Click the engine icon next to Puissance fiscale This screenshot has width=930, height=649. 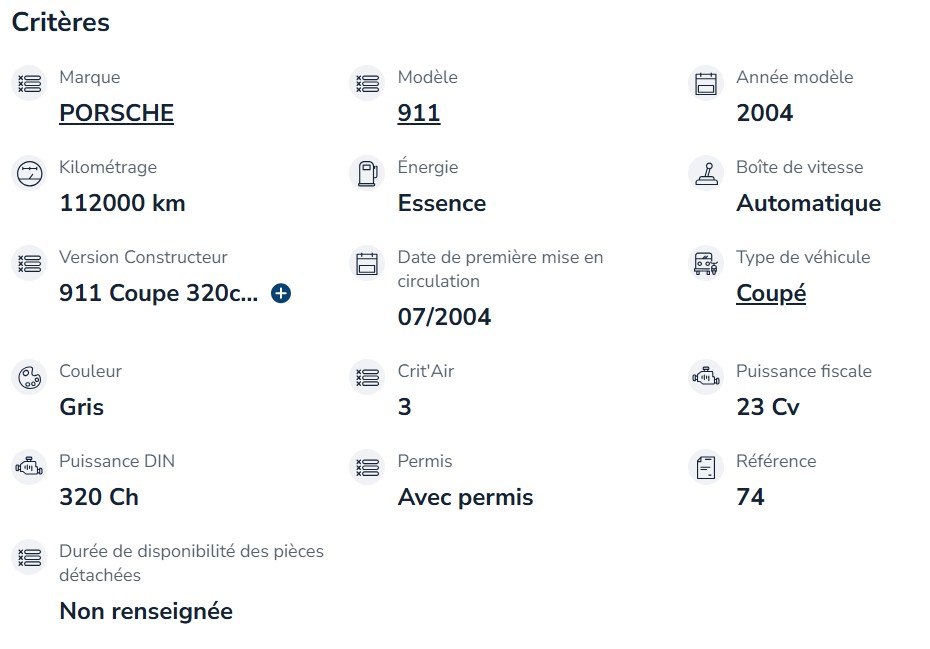[x=706, y=377]
